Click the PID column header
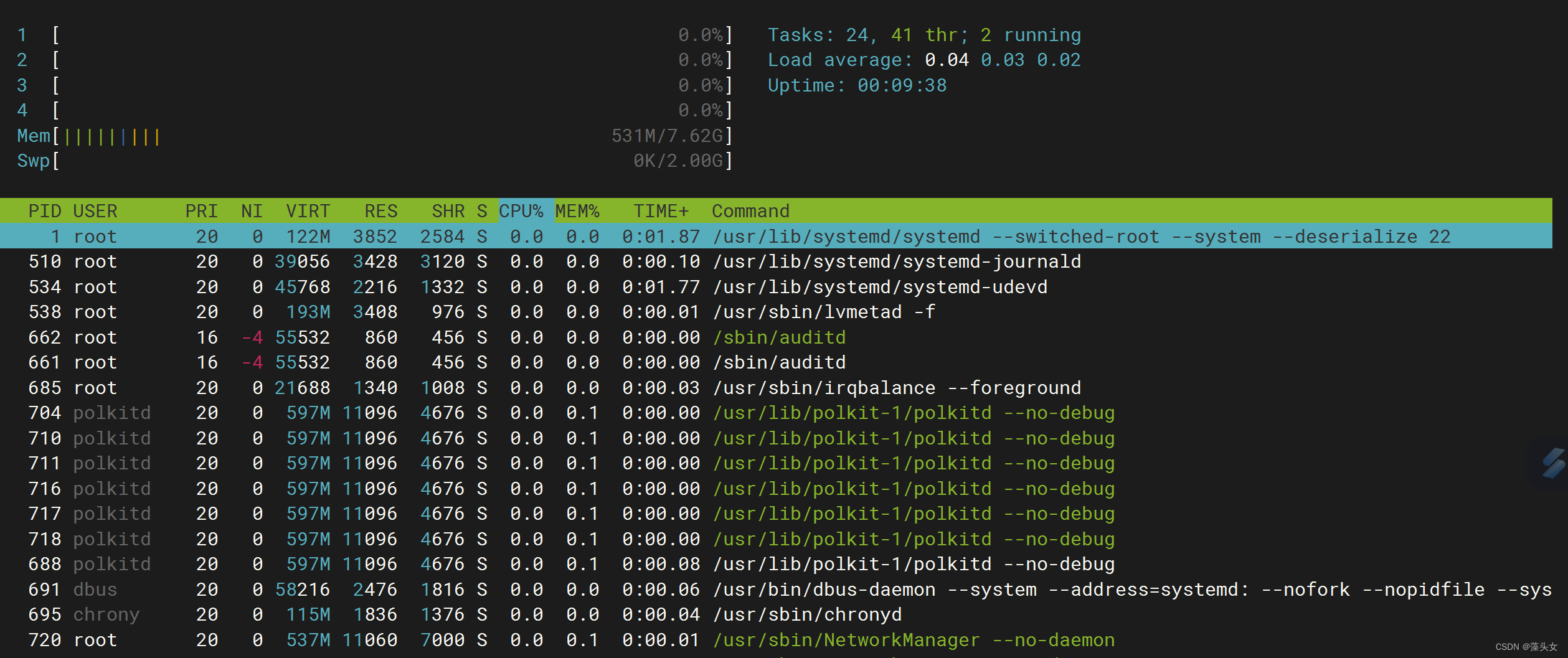Viewport: 1568px width, 658px height. click(44, 211)
